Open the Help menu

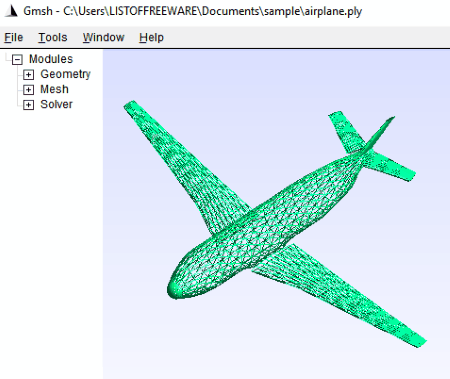coord(151,37)
